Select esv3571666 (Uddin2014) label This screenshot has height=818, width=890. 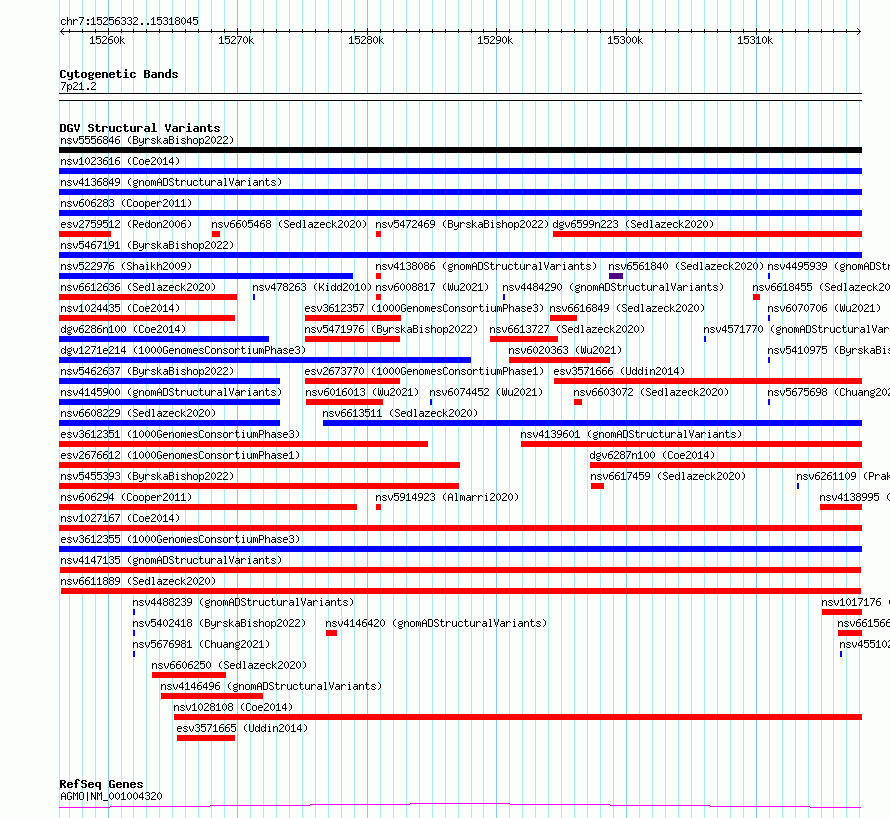619,371
